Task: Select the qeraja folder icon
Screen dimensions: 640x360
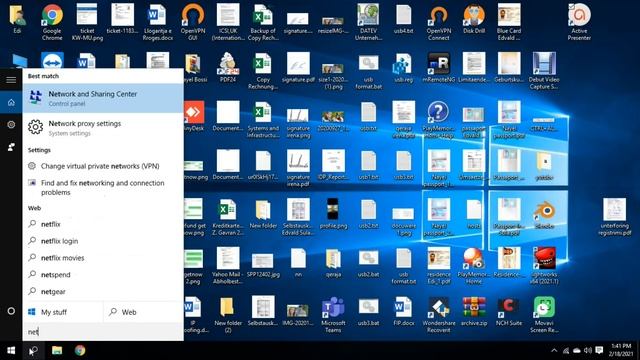Action: pyautogui.click(x=333, y=262)
